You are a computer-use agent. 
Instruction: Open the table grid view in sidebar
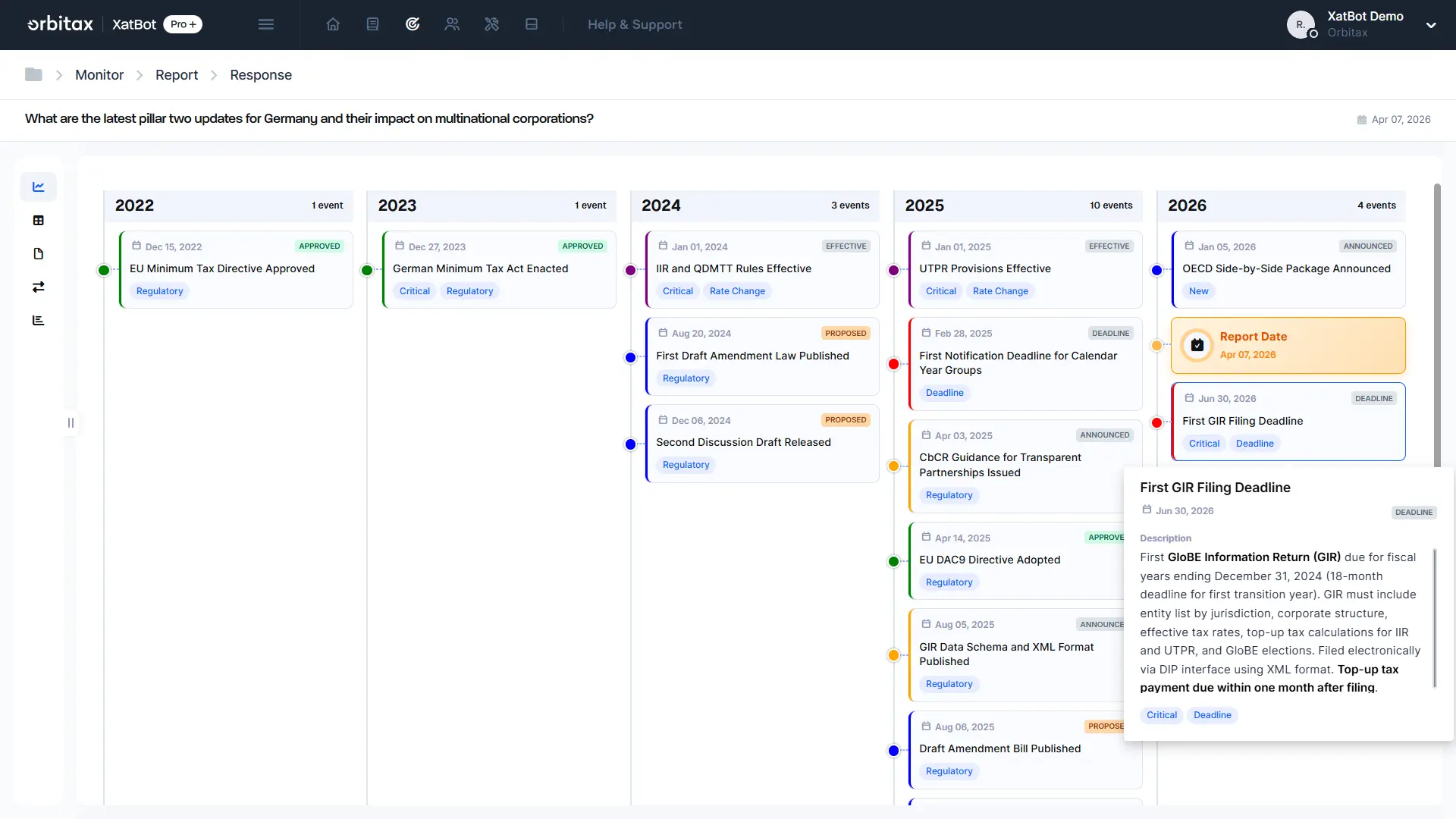pyautogui.click(x=38, y=220)
